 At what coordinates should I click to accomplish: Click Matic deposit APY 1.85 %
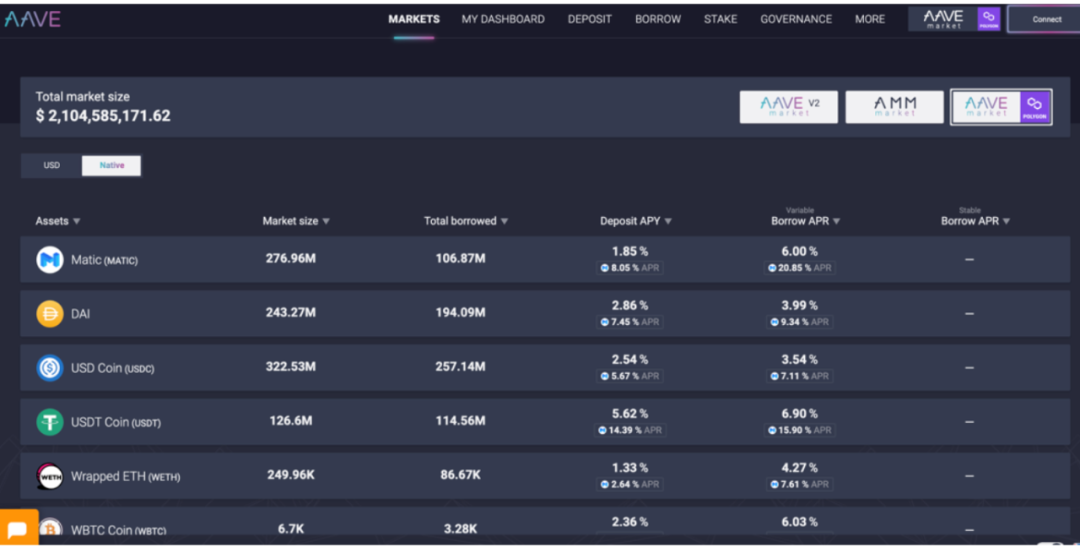coord(630,251)
